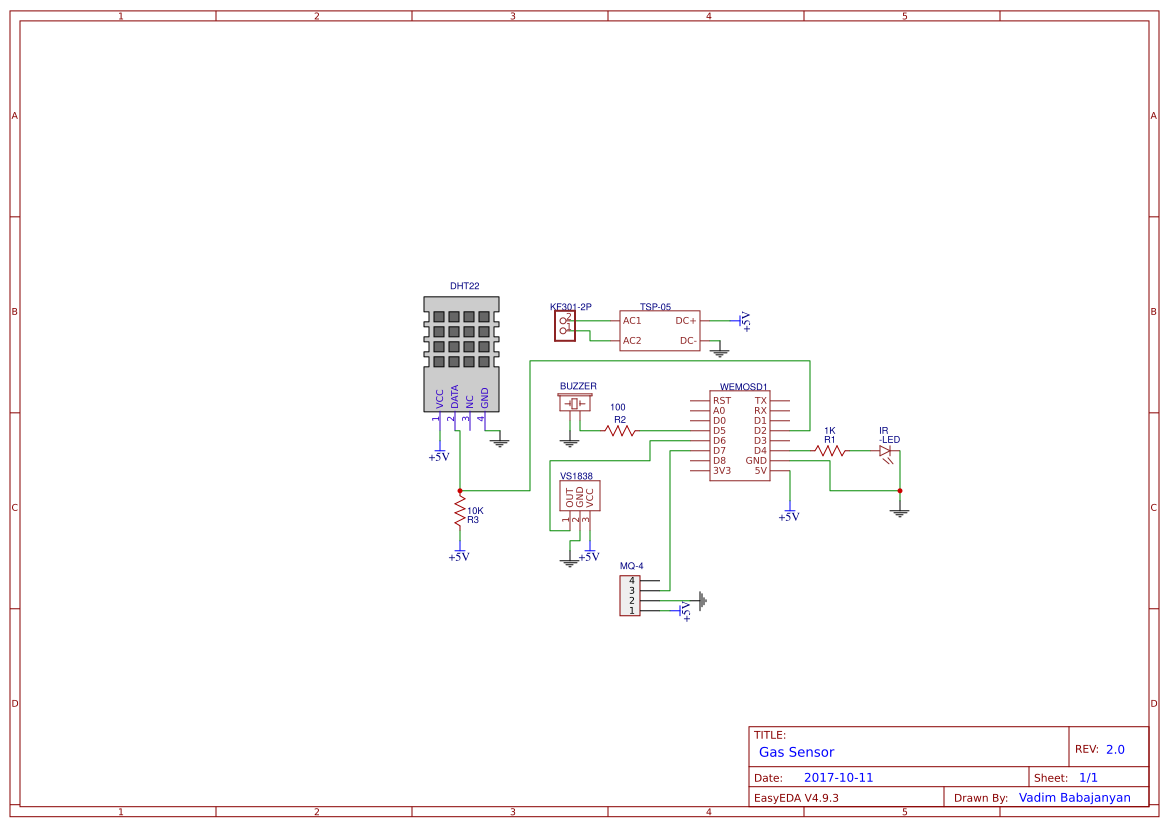Select the date 2017-10-11 field
Screen dimensions: 1169x827
840,776
